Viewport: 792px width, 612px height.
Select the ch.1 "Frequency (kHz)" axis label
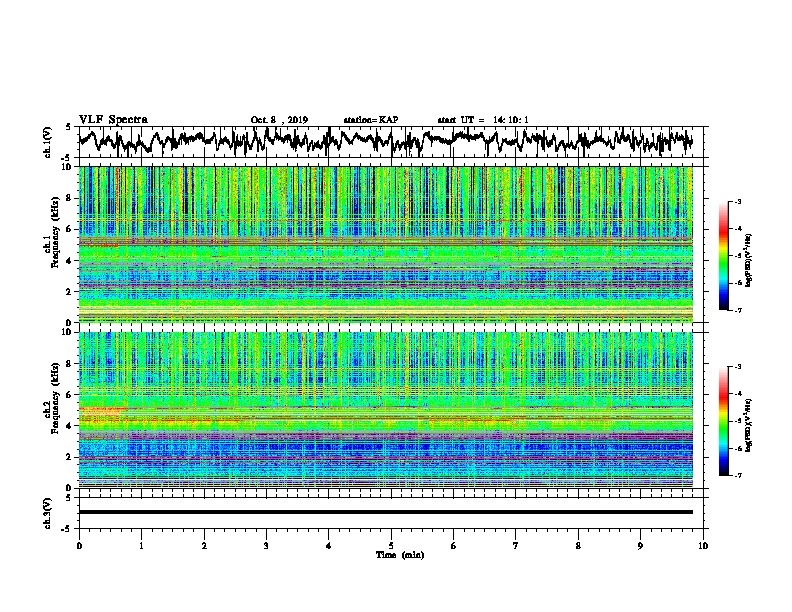[55, 232]
